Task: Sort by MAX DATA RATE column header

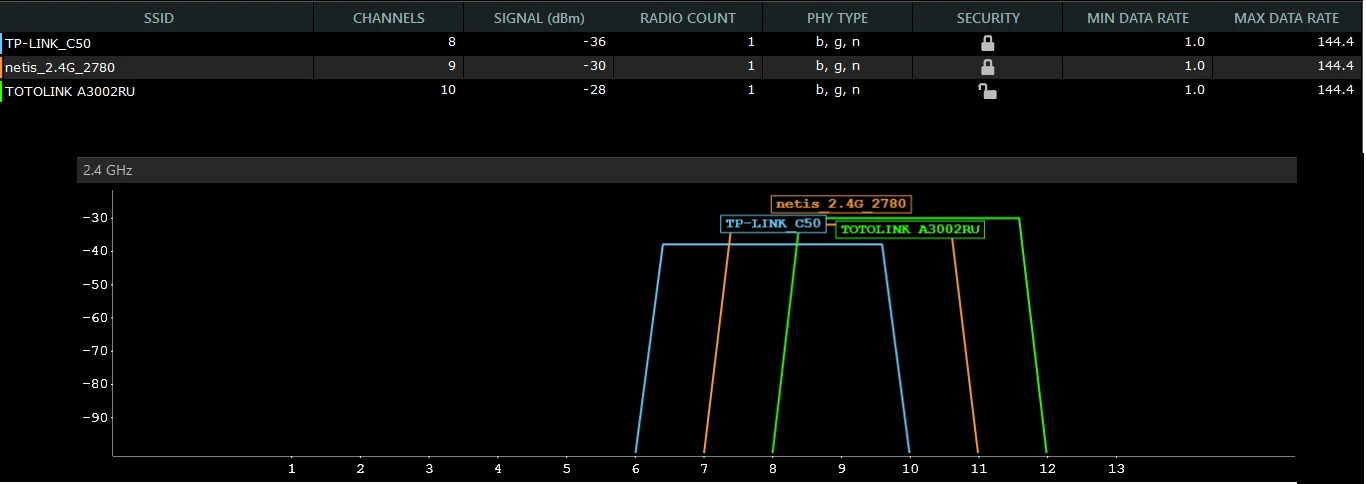Action: coord(1288,17)
